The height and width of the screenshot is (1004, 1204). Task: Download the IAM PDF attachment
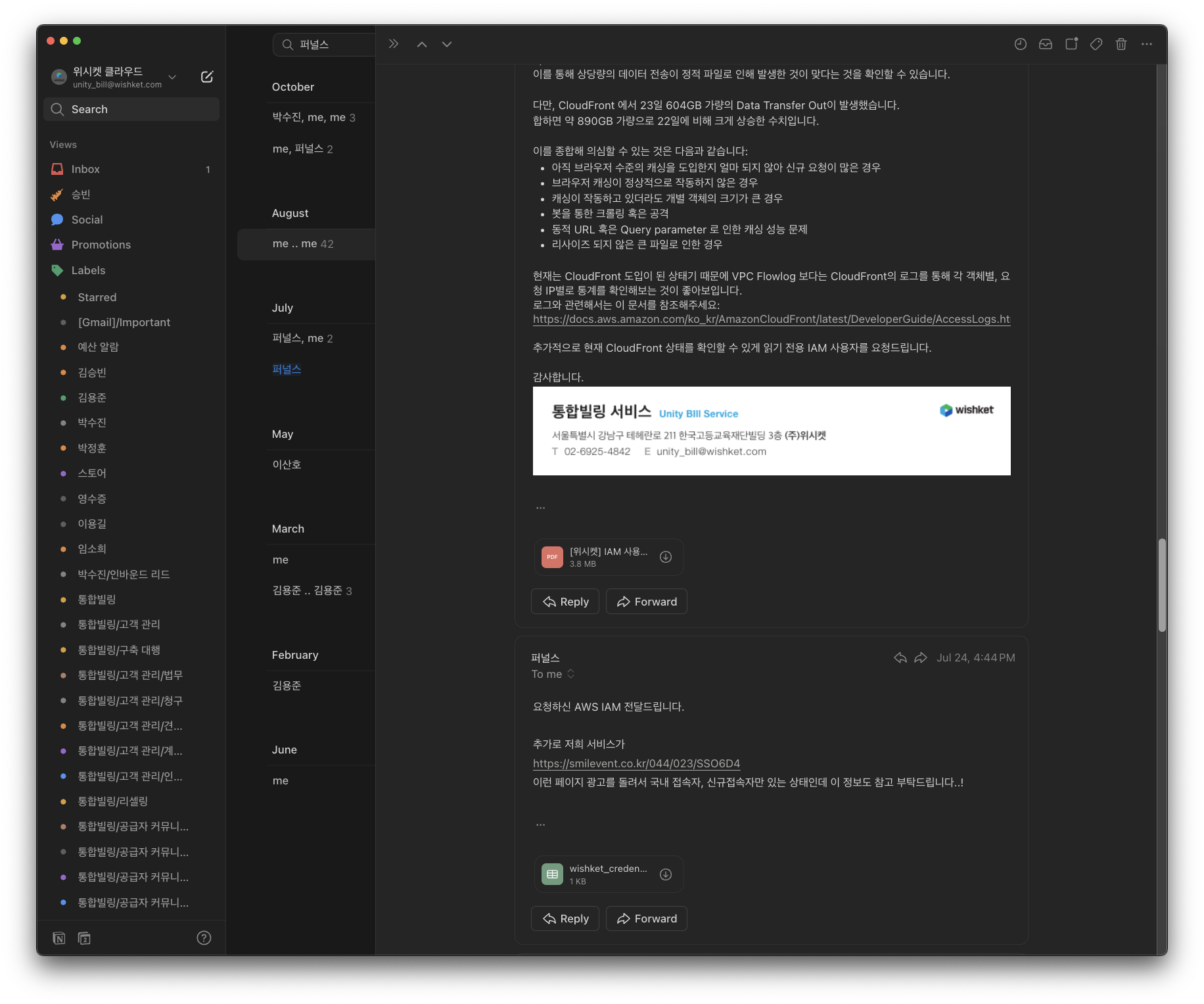pos(665,557)
